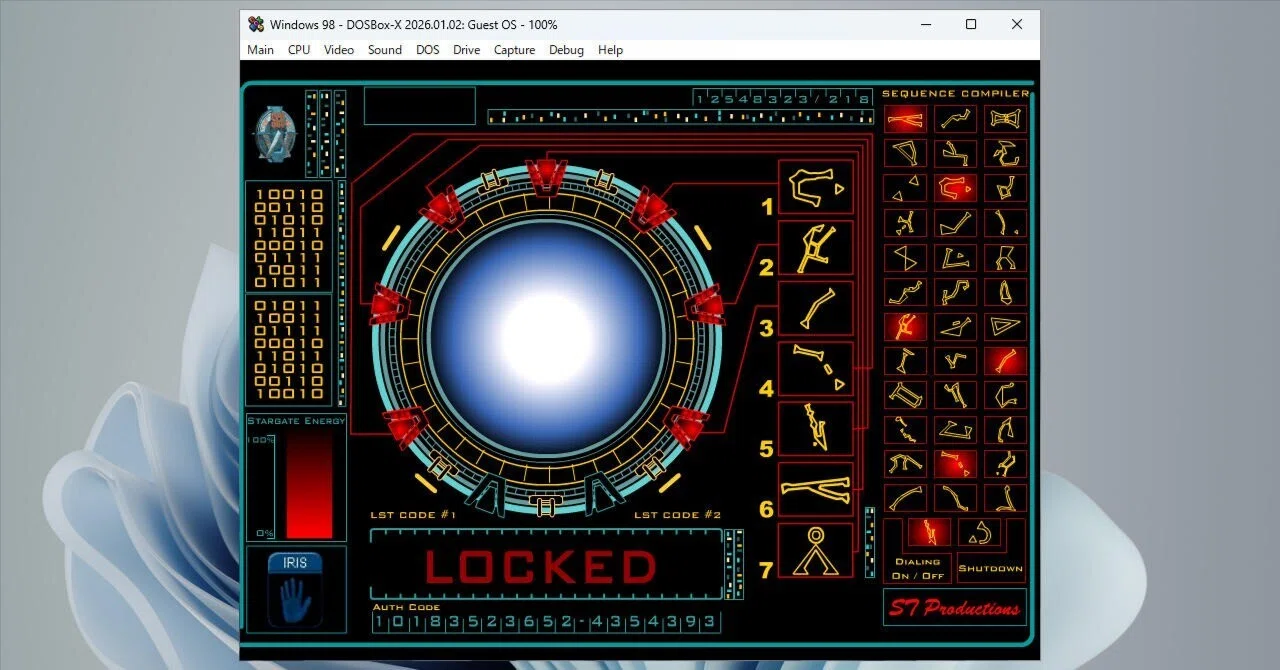Viewport: 1280px width, 670px height.
Task: Click the Stargate Energy level bar
Action: pos(309,485)
